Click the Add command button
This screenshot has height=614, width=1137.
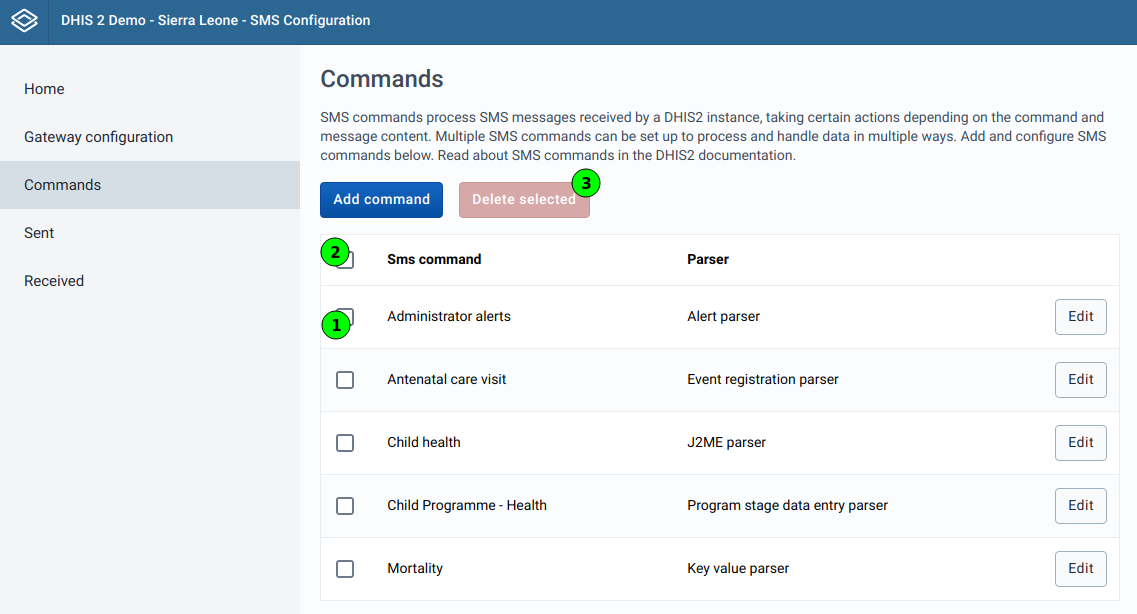(x=381, y=199)
